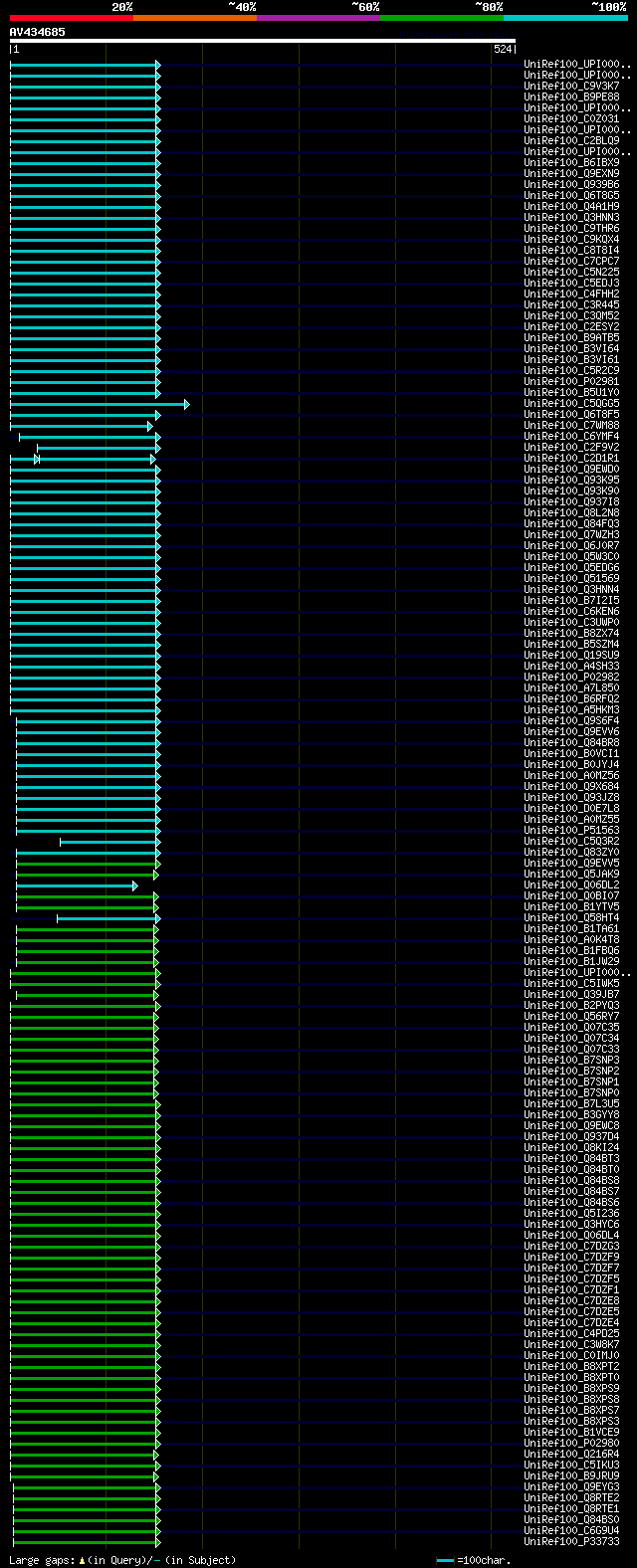Click hit UniRef100_Q58HT4
637x1568 pixels.
tap(572, 918)
